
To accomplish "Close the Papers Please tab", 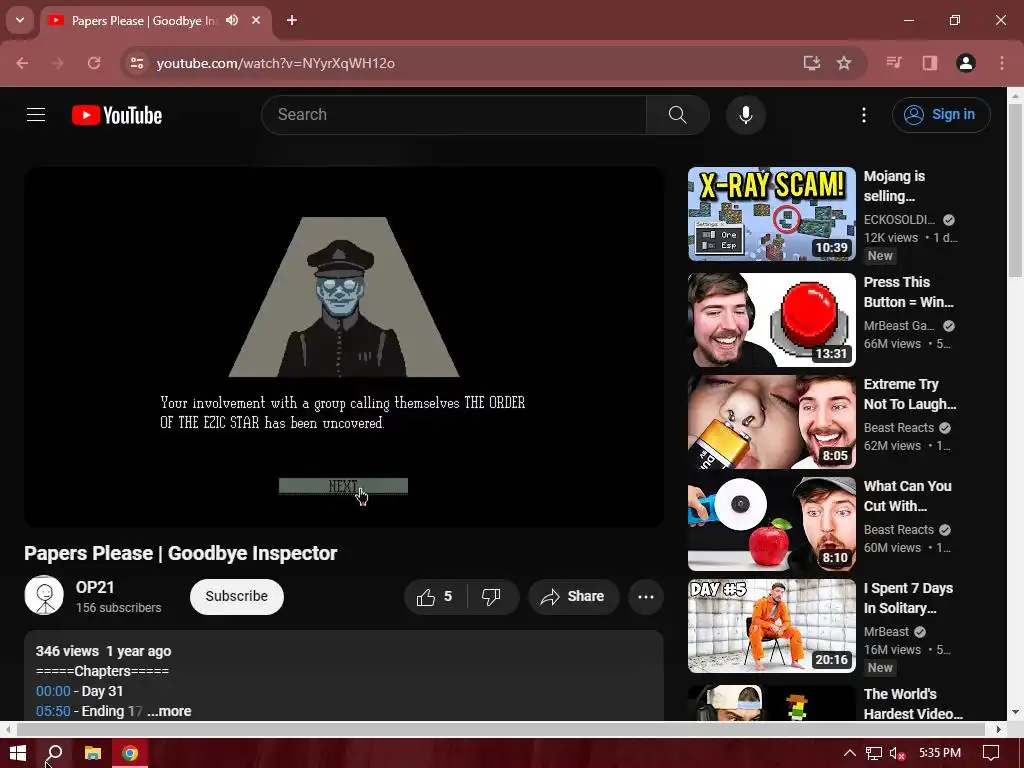I will click(x=256, y=20).
